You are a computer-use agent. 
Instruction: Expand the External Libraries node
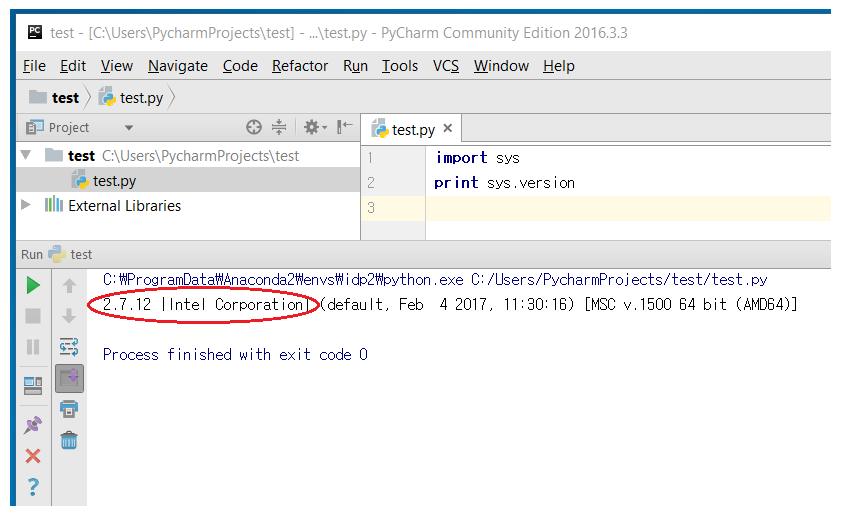(26, 205)
